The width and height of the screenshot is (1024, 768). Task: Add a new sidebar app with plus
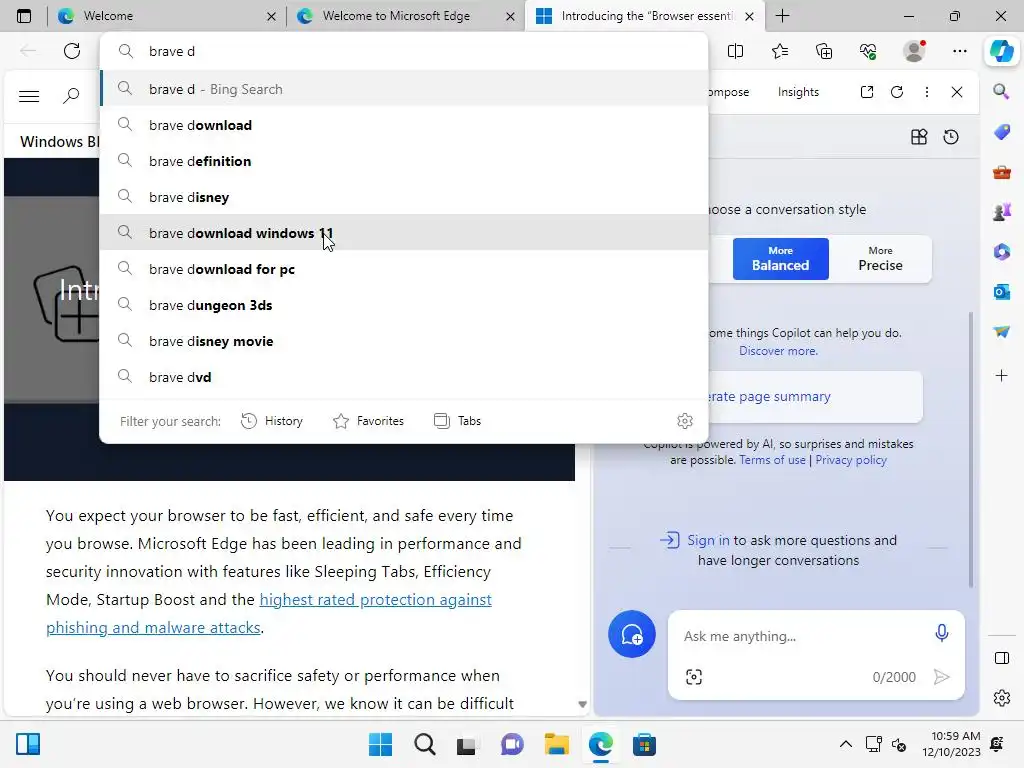(1001, 376)
